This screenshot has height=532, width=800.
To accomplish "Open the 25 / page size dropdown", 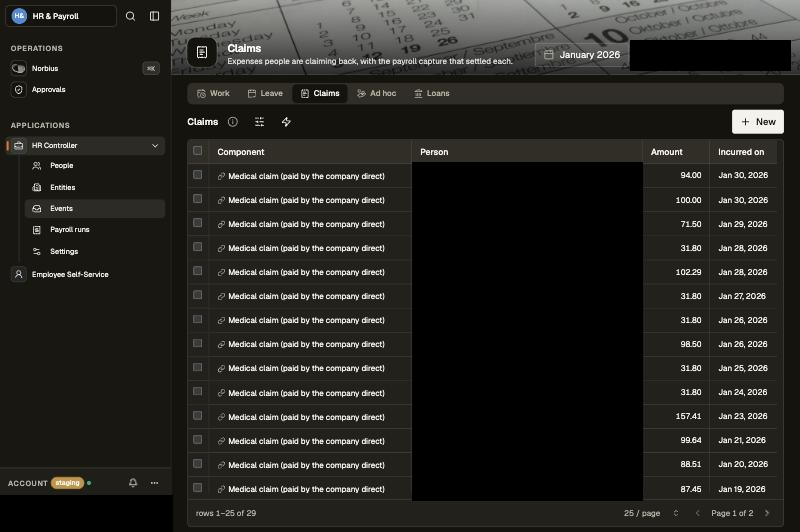I will point(652,513).
